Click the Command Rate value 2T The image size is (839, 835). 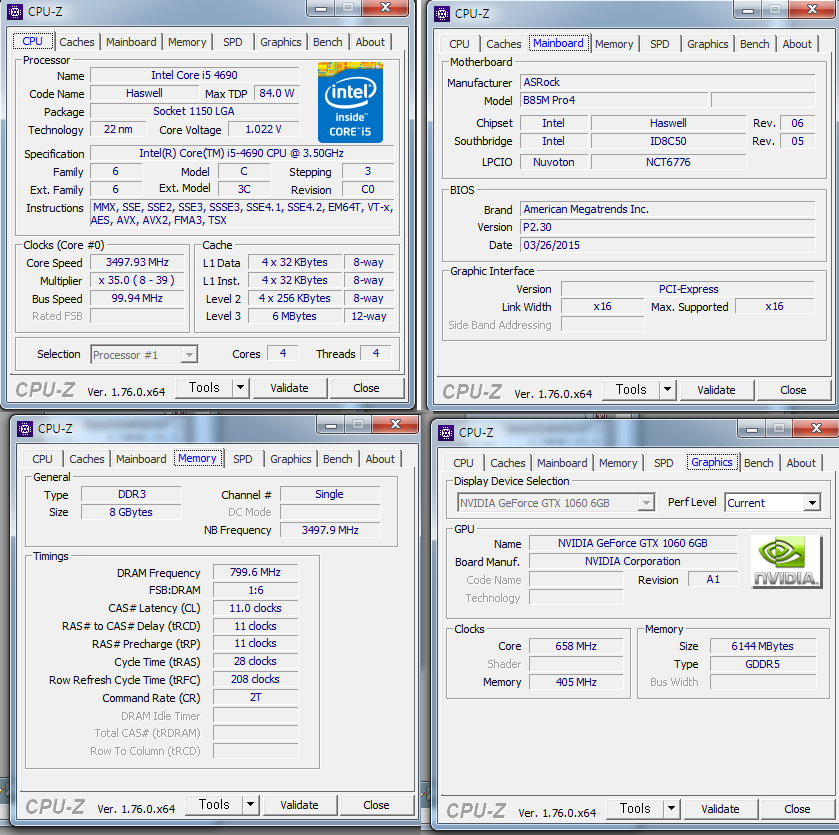pos(256,698)
